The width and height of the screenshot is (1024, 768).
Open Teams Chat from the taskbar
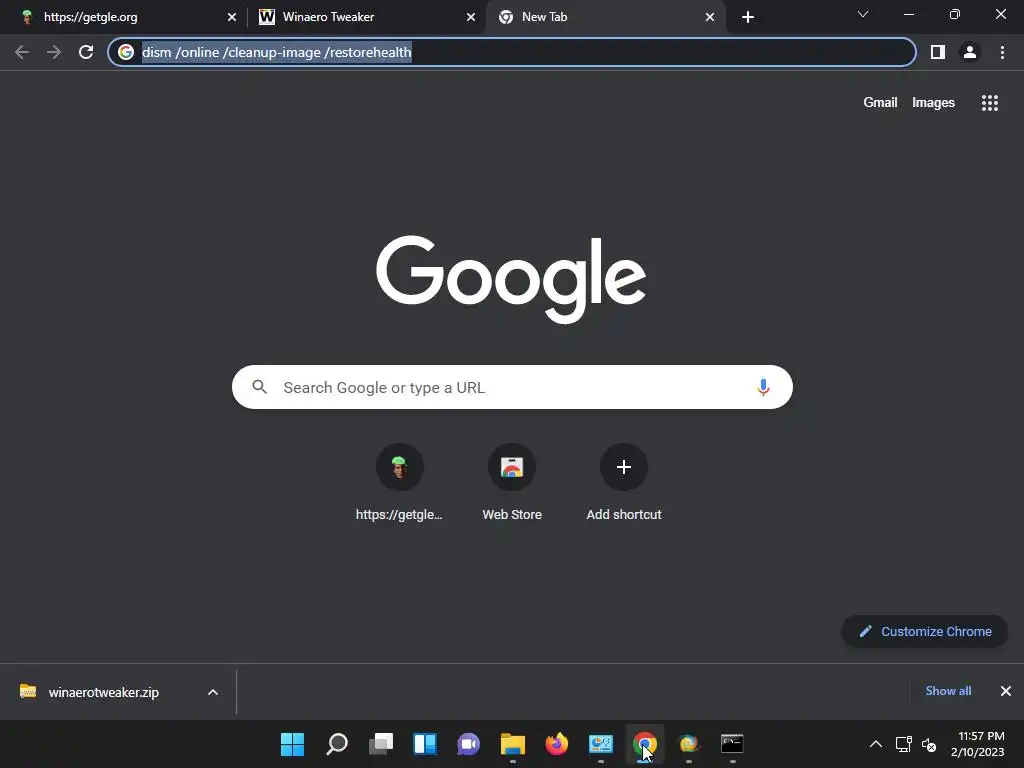468,744
